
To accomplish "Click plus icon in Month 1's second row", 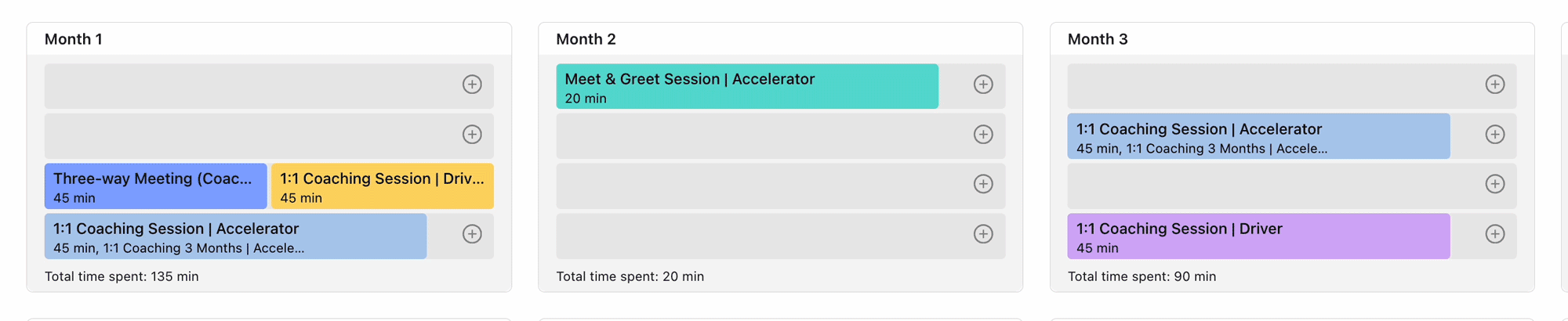I will pos(472,135).
